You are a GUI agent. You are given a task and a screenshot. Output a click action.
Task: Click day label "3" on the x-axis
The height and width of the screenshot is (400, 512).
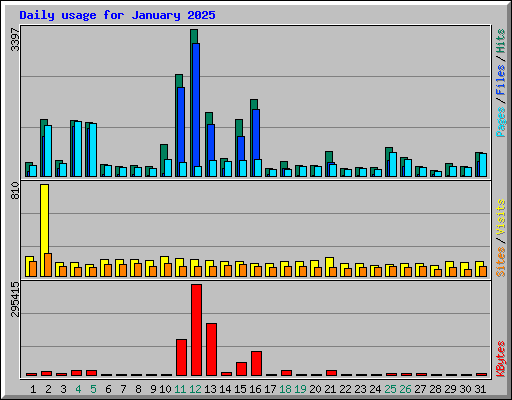pyautogui.click(x=63, y=389)
